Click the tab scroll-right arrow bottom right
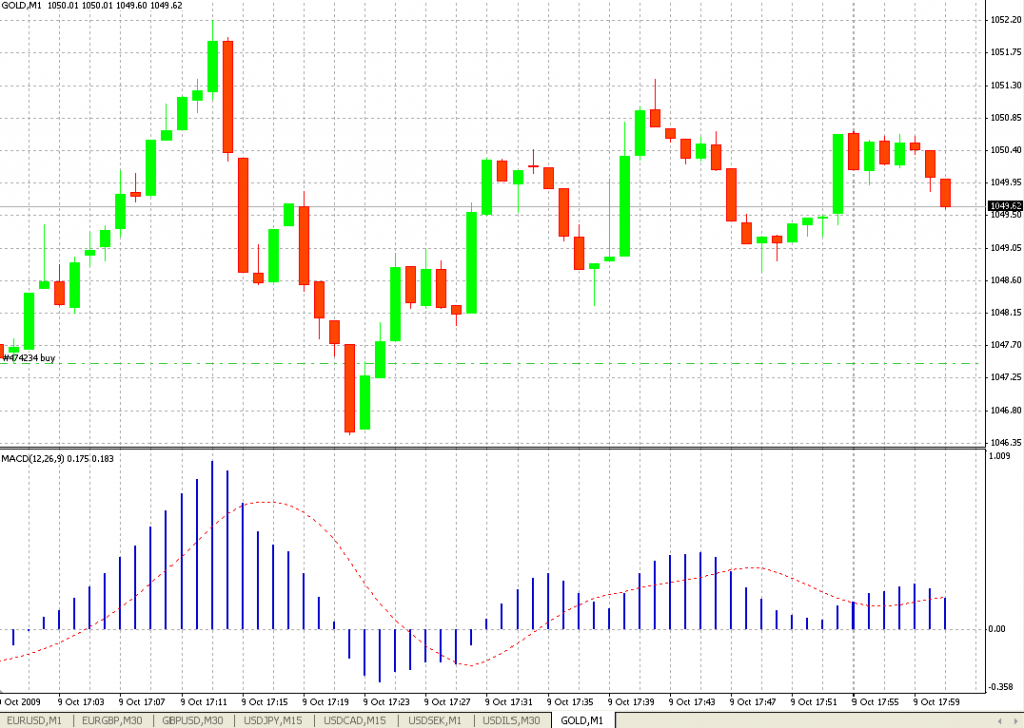The height and width of the screenshot is (728, 1024). coord(1016,721)
